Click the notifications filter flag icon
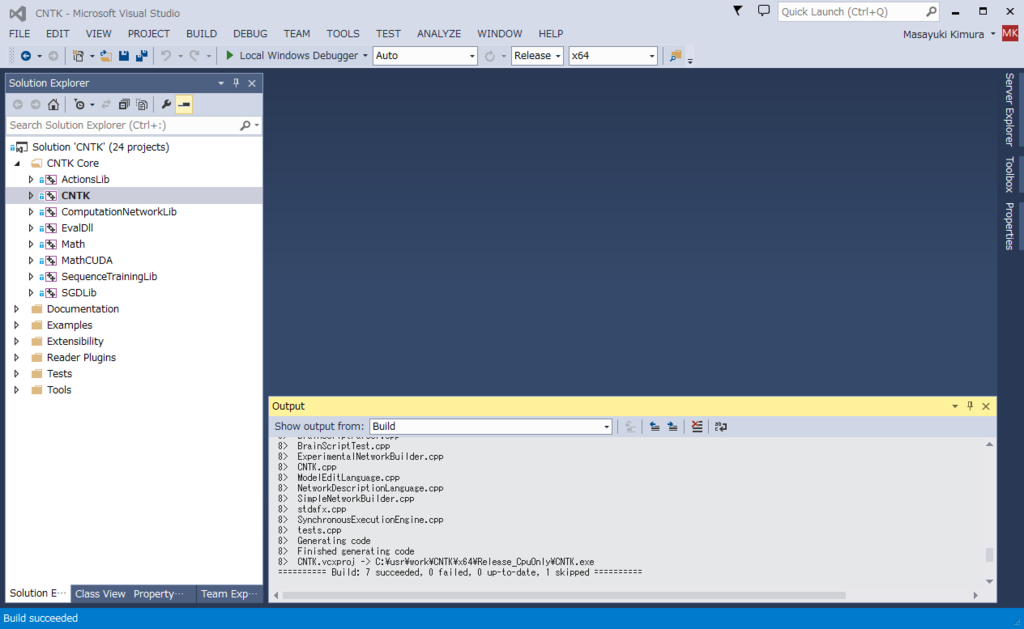The width and height of the screenshot is (1024, 629). pyautogui.click(x=737, y=10)
